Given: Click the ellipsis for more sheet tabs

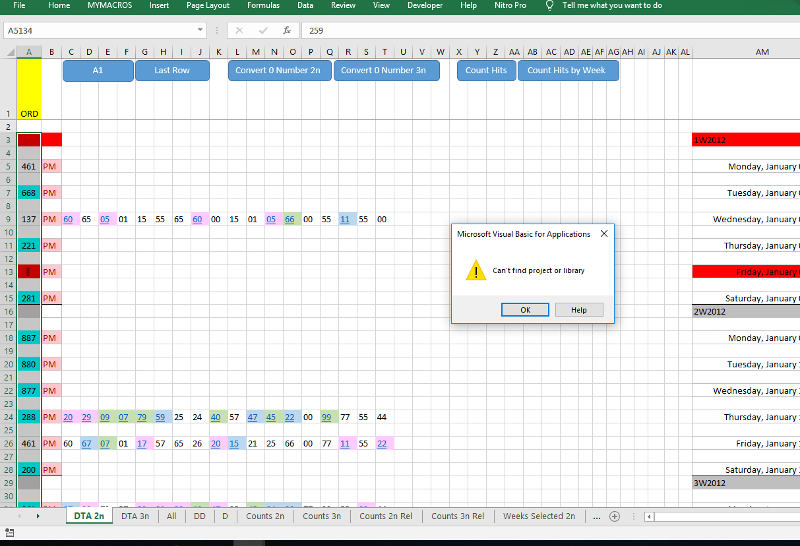Looking at the screenshot, I should coord(596,516).
